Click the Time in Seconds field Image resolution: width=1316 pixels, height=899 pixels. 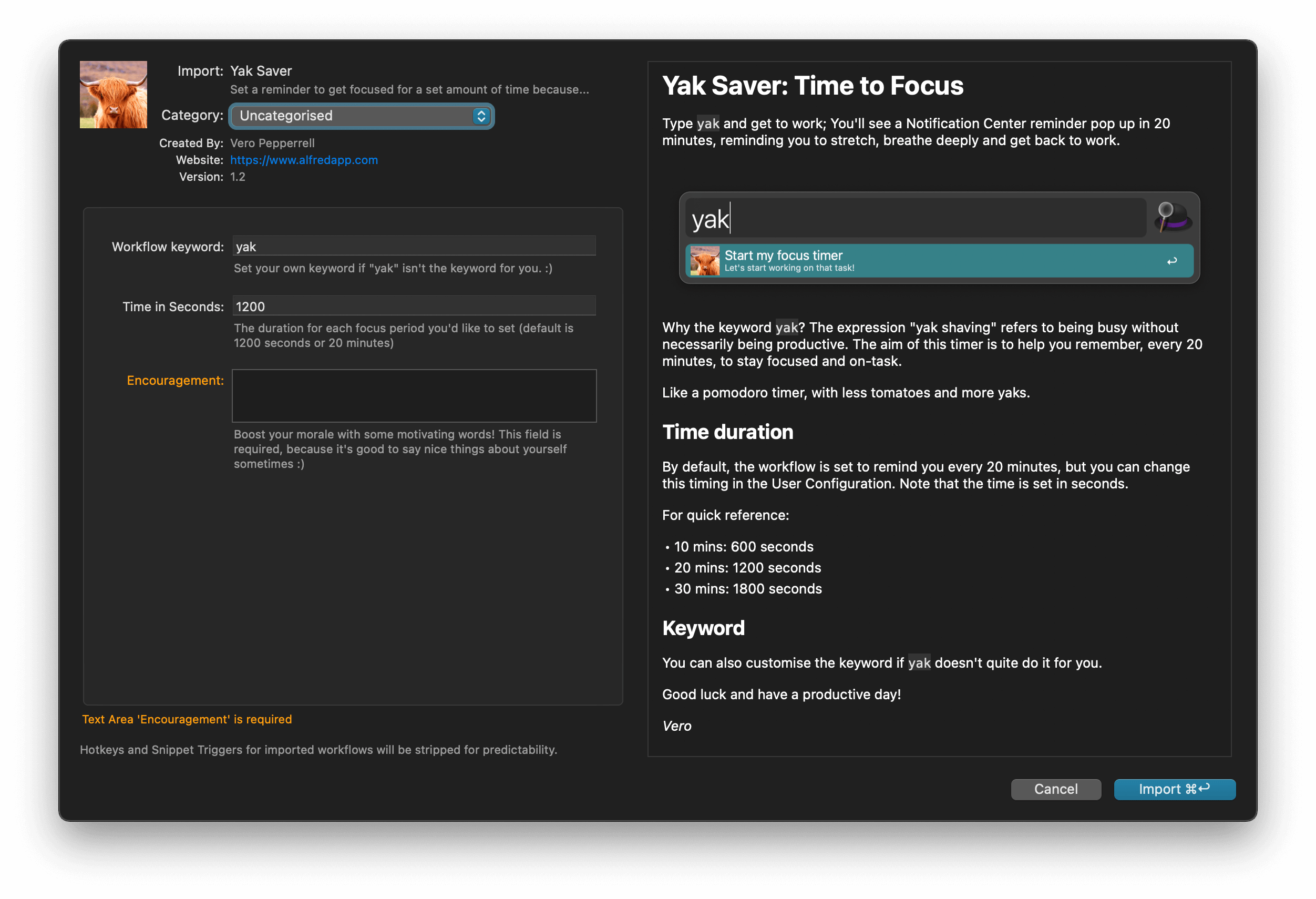tap(414, 306)
